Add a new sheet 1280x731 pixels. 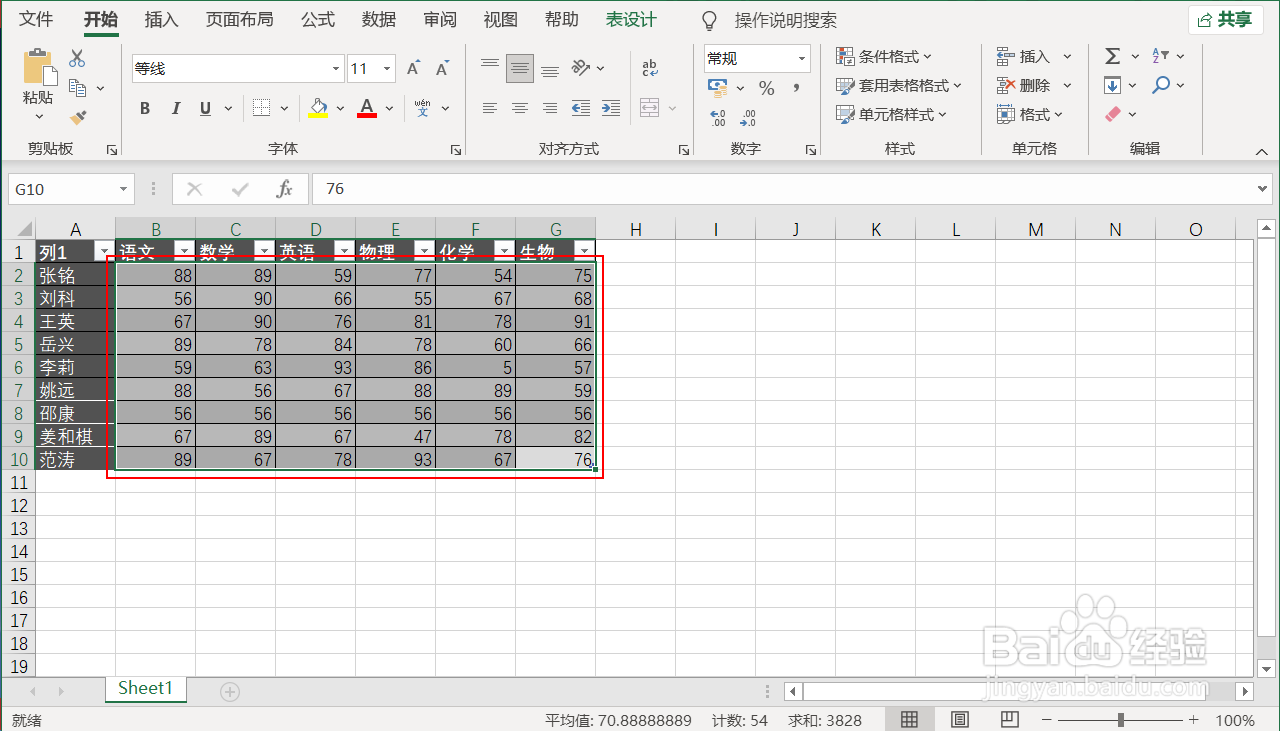coord(230,691)
